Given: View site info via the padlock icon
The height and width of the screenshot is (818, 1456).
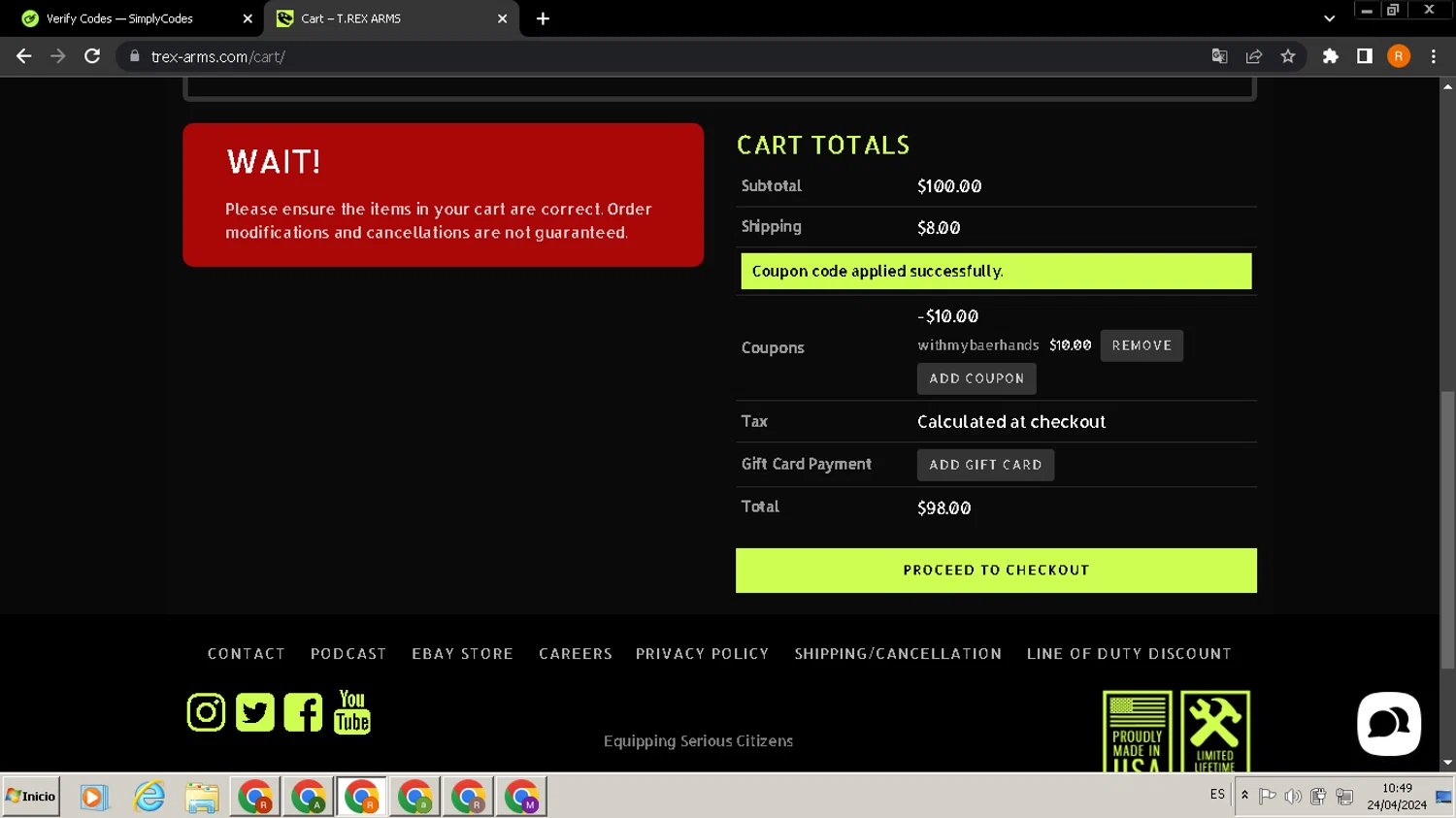Looking at the screenshot, I should pos(135,56).
